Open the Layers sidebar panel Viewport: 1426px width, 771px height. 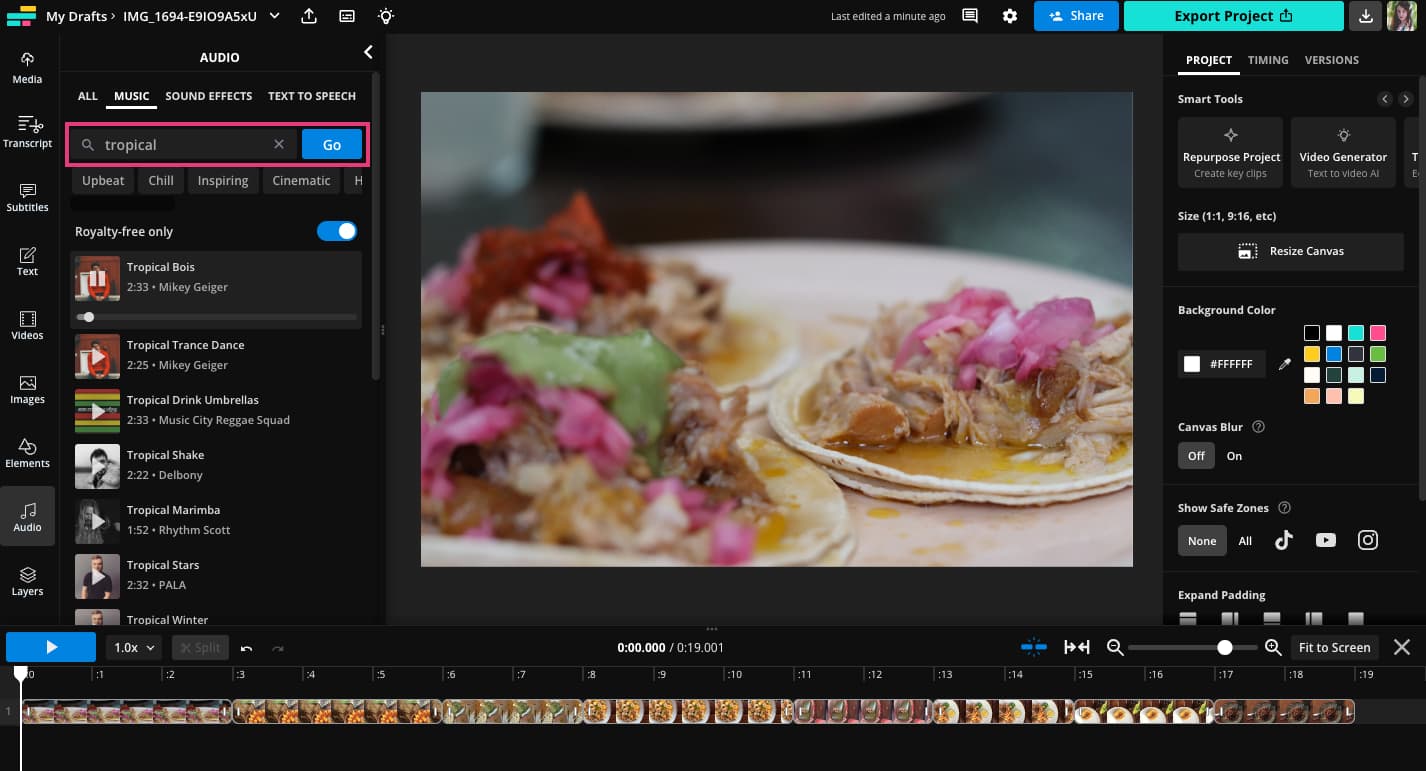pos(27,580)
